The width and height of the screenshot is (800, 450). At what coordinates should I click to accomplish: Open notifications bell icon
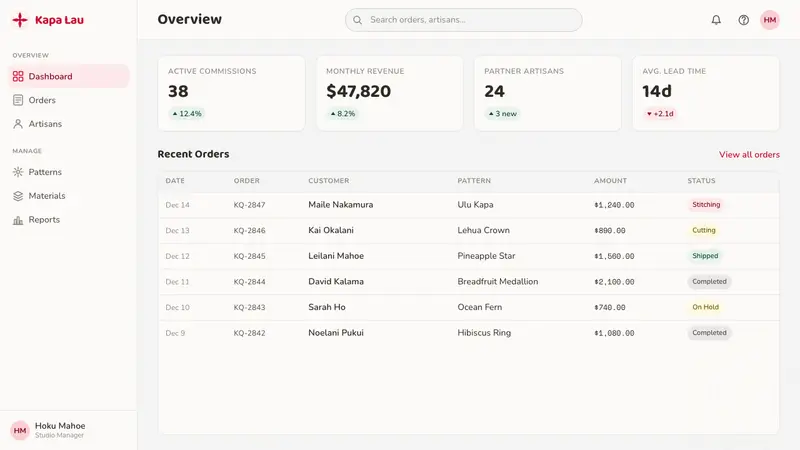(x=716, y=20)
